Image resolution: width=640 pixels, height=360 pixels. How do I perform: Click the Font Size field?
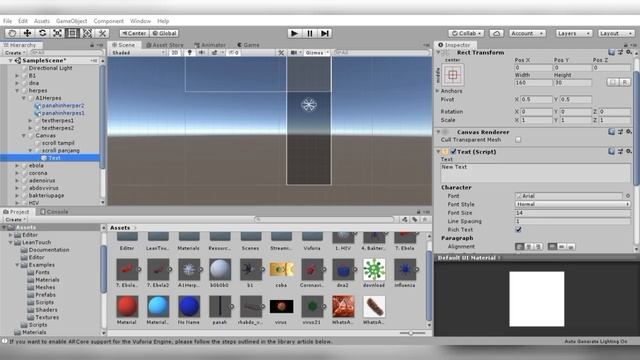tap(572, 213)
